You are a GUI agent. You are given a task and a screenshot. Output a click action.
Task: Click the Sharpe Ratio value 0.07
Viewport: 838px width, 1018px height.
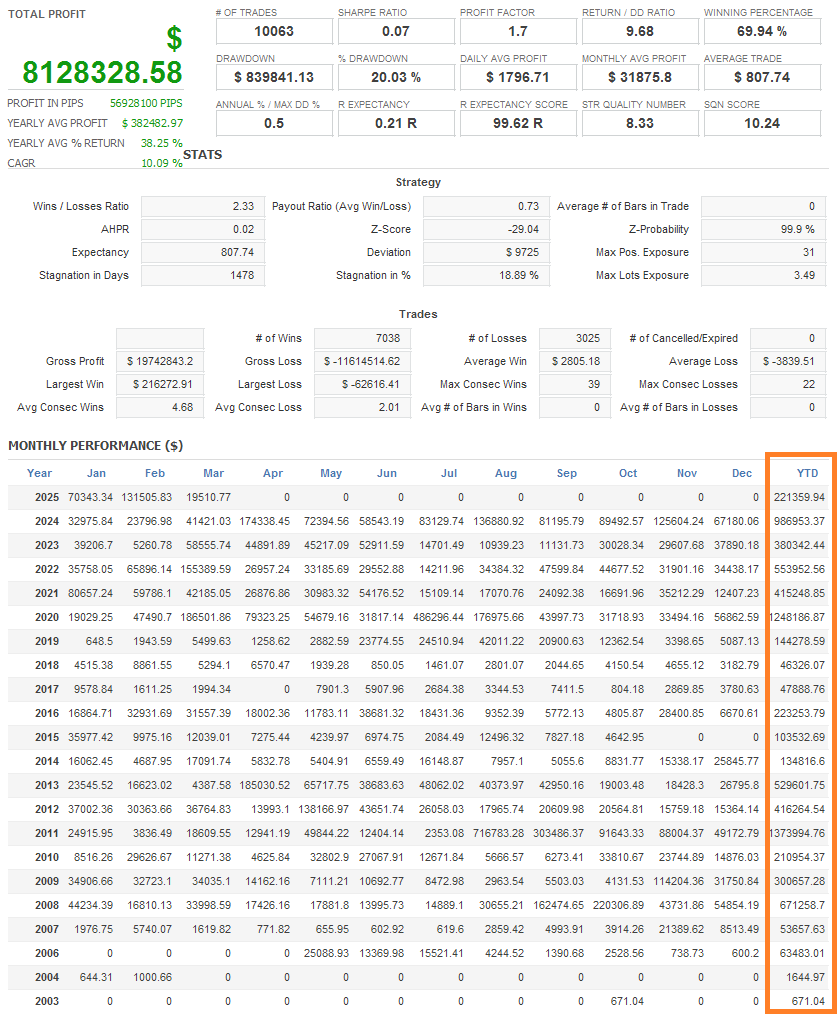click(x=396, y=31)
